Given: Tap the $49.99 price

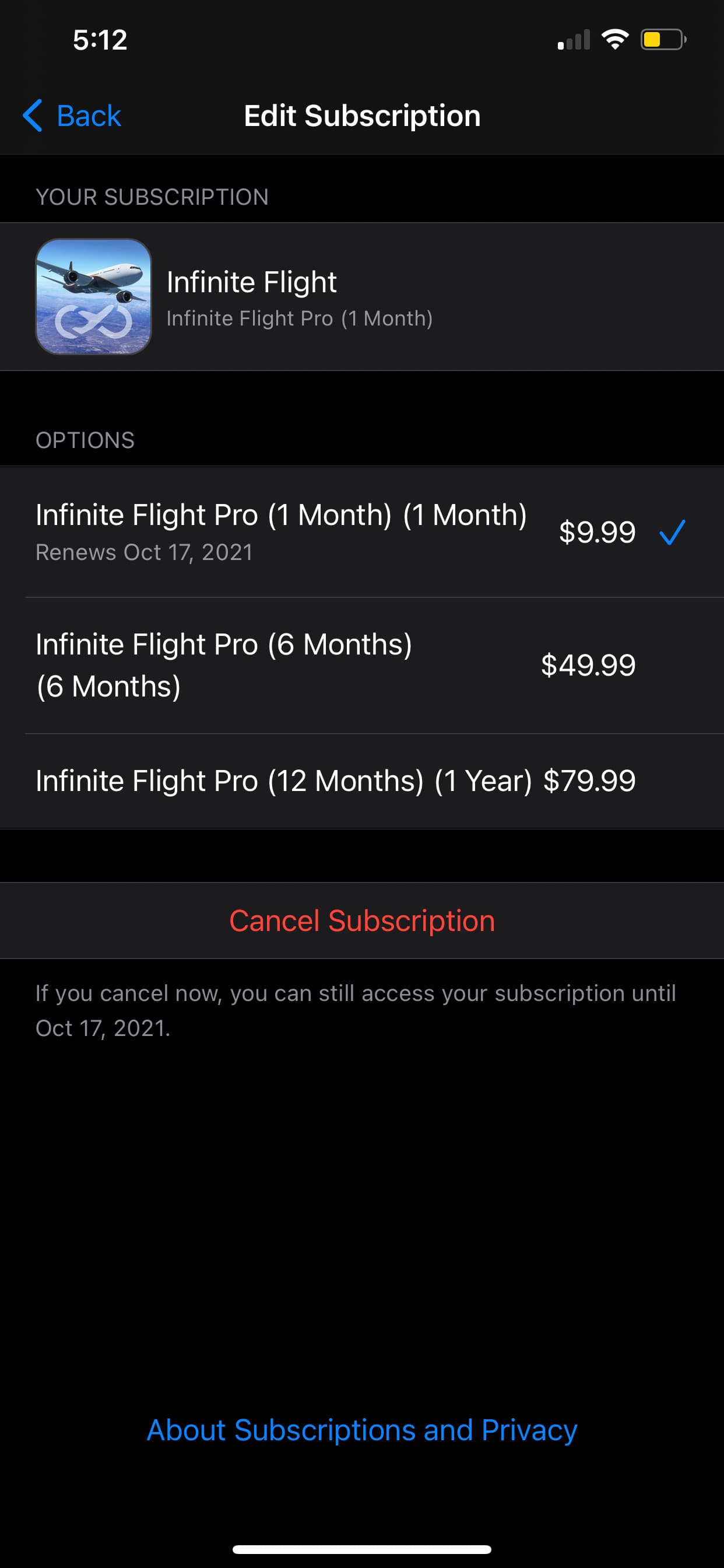Looking at the screenshot, I should click(x=588, y=664).
